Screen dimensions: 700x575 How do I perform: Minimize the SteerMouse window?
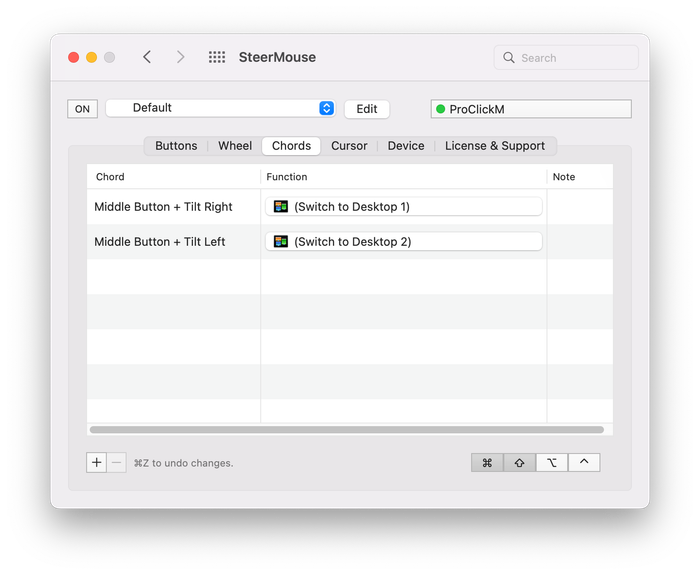click(x=92, y=58)
